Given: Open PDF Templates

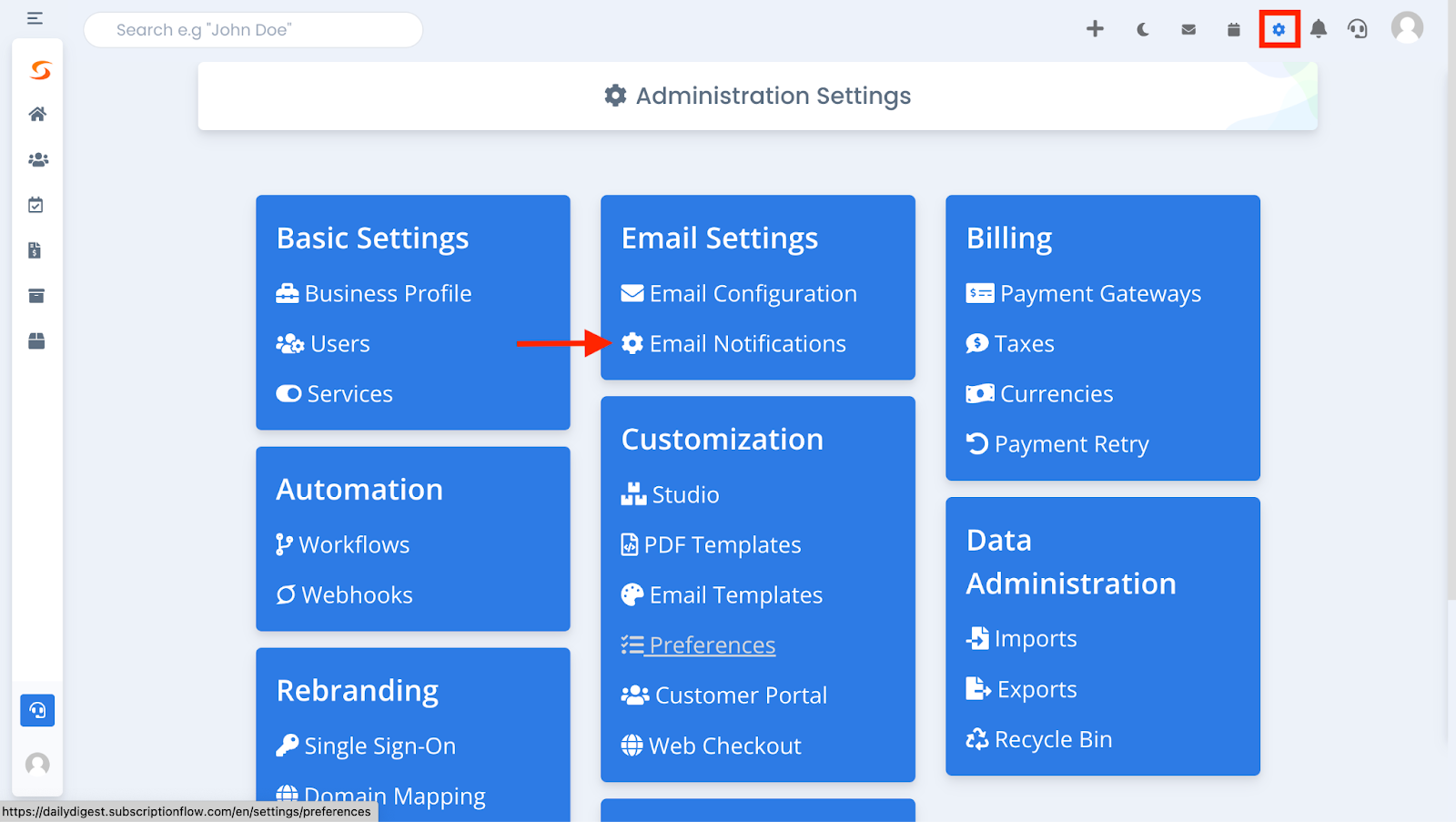Looking at the screenshot, I should click(x=711, y=544).
